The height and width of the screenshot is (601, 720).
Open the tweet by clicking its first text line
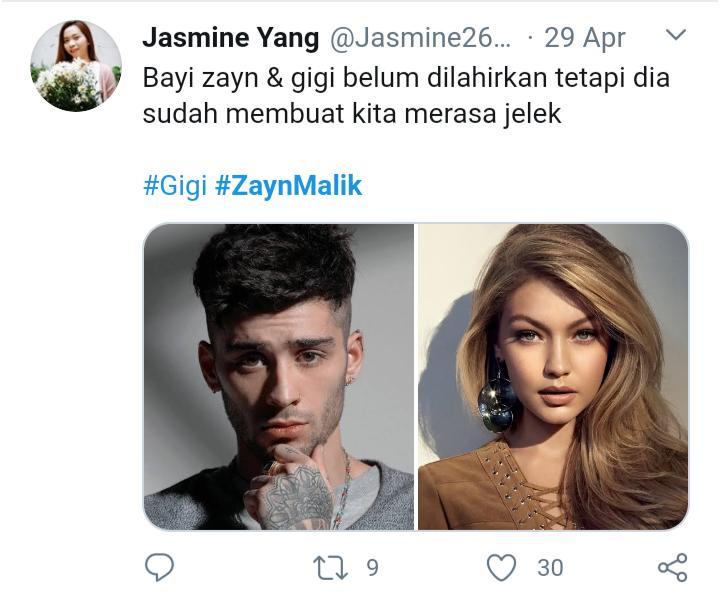point(406,78)
